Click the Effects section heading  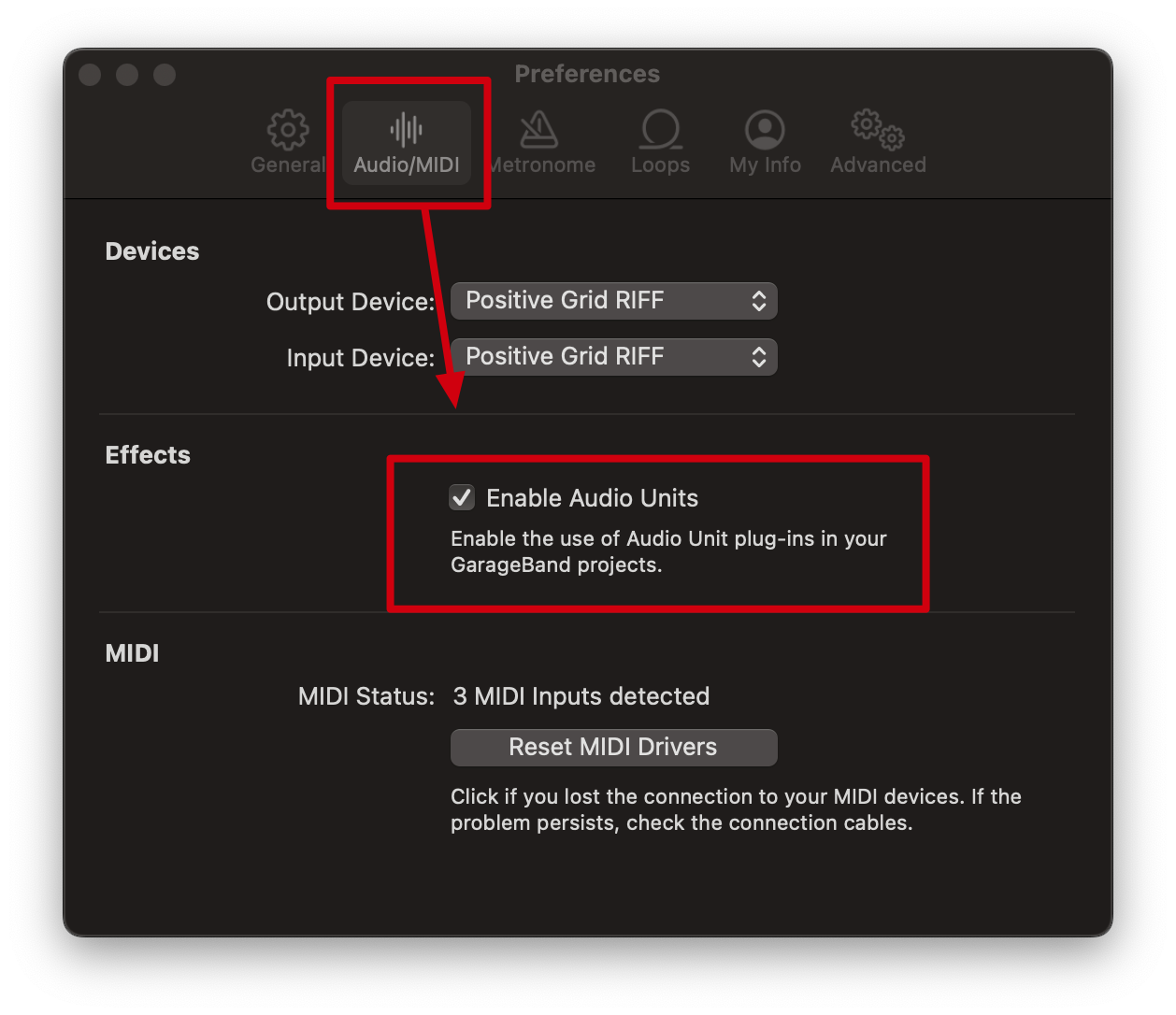[148, 455]
